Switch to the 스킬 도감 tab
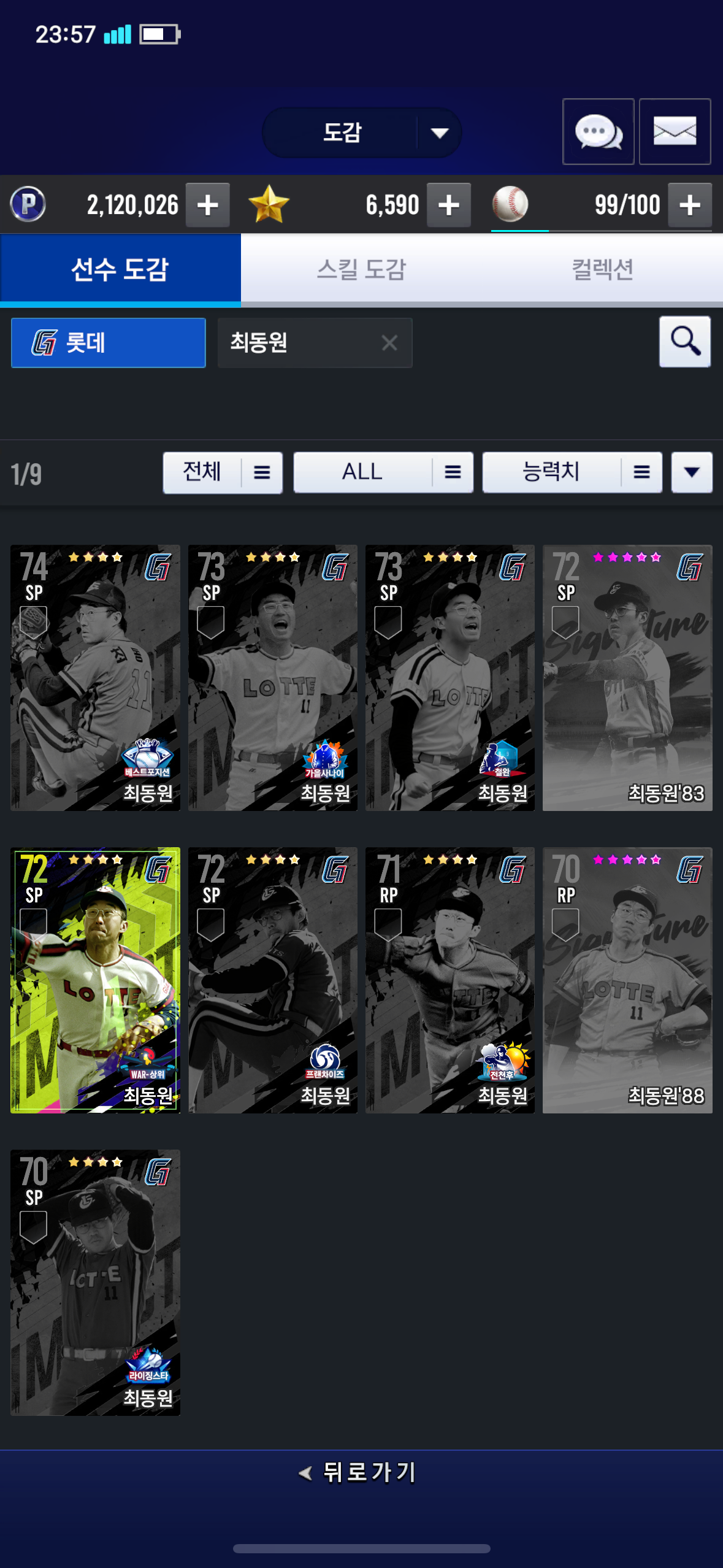Screen dimensions: 723x1568 point(361,269)
